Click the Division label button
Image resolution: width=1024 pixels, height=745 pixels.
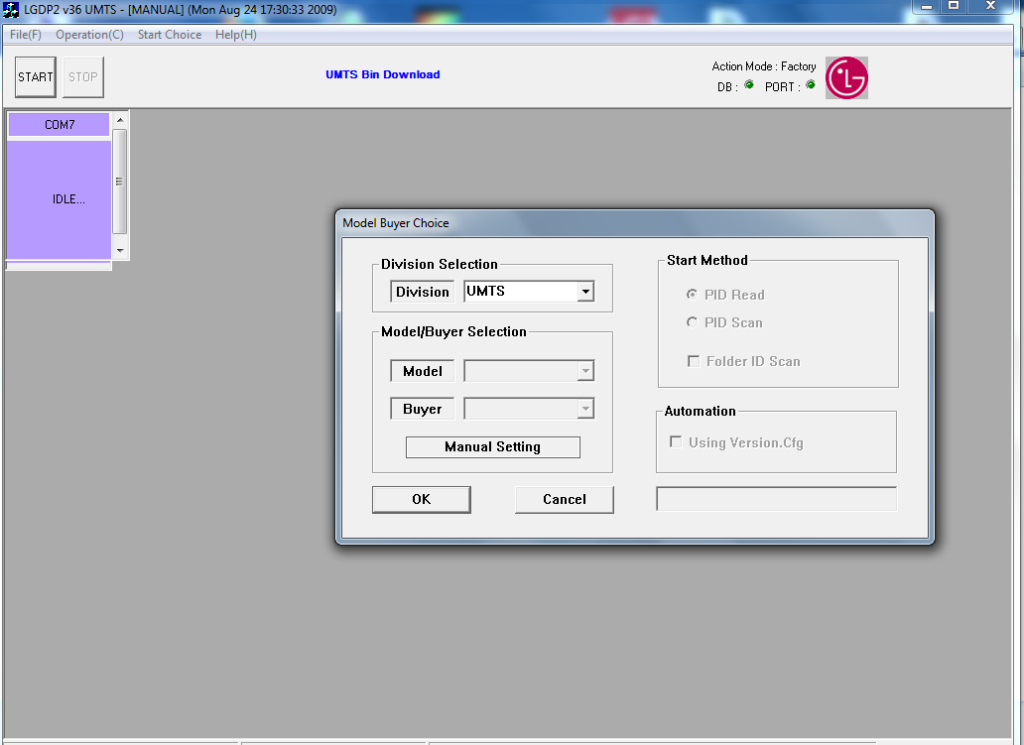point(423,292)
